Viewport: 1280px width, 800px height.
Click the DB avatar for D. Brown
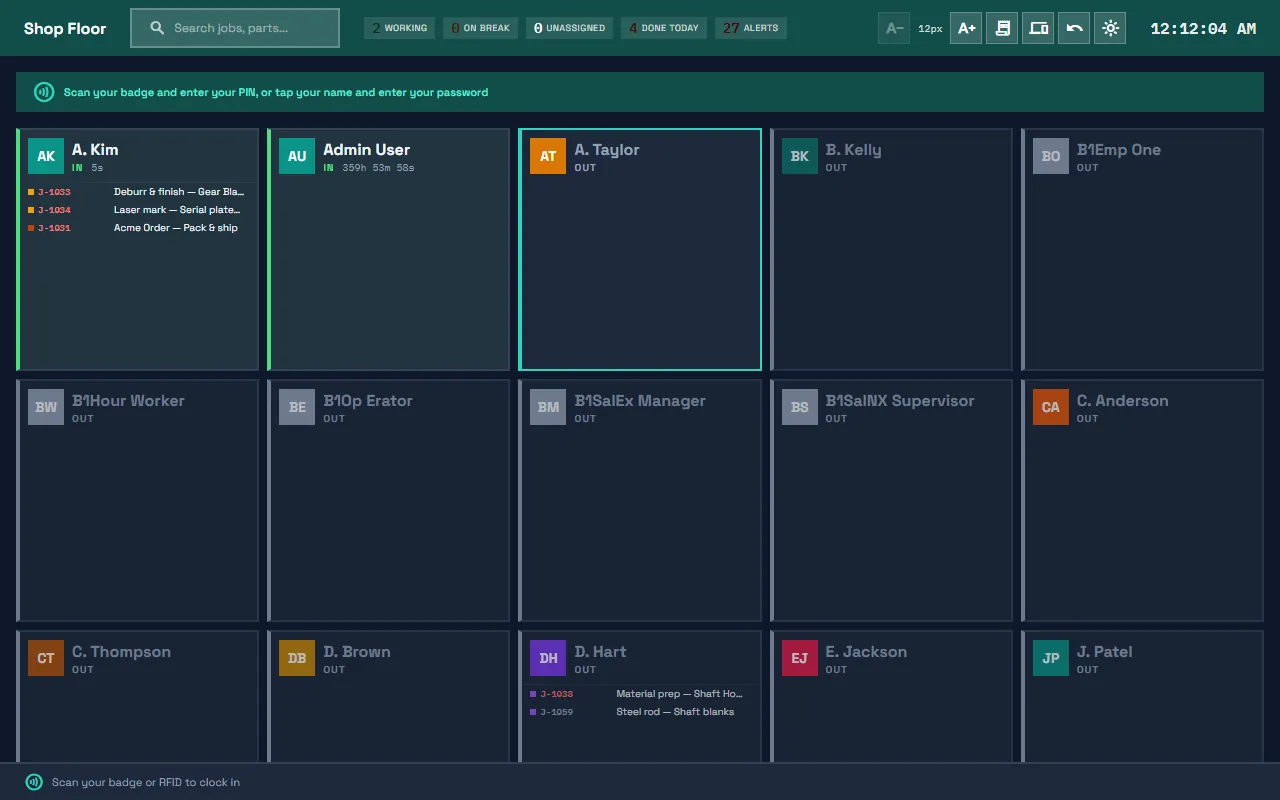[x=297, y=658]
